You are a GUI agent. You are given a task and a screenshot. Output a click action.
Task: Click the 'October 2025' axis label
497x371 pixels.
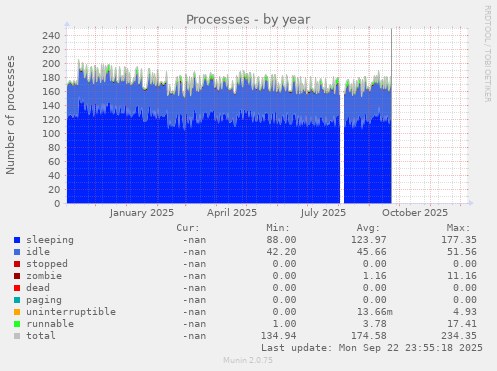[415, 213]
